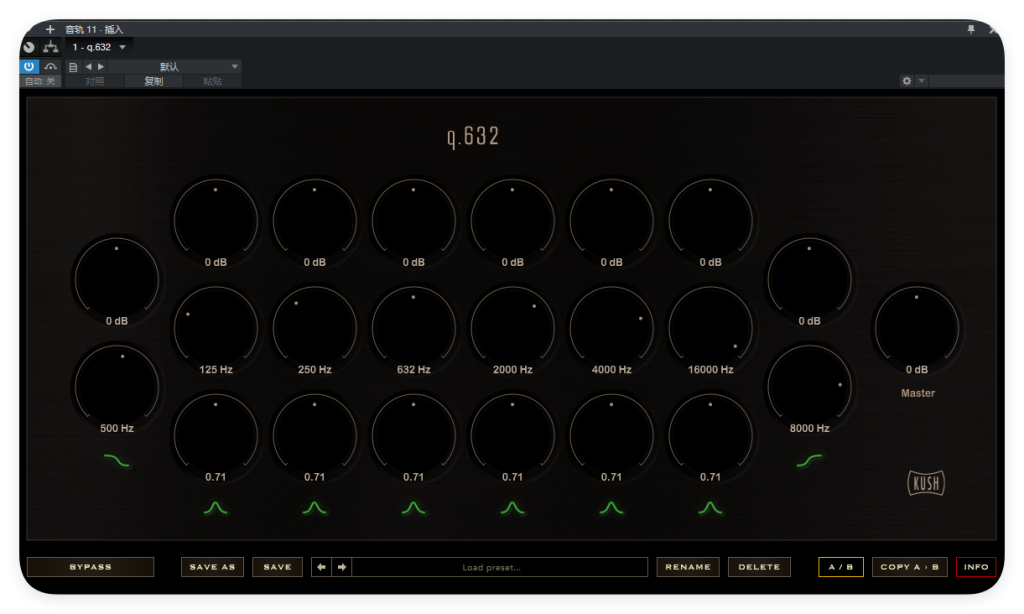Click the sidechain arc icon

point(51,67)
